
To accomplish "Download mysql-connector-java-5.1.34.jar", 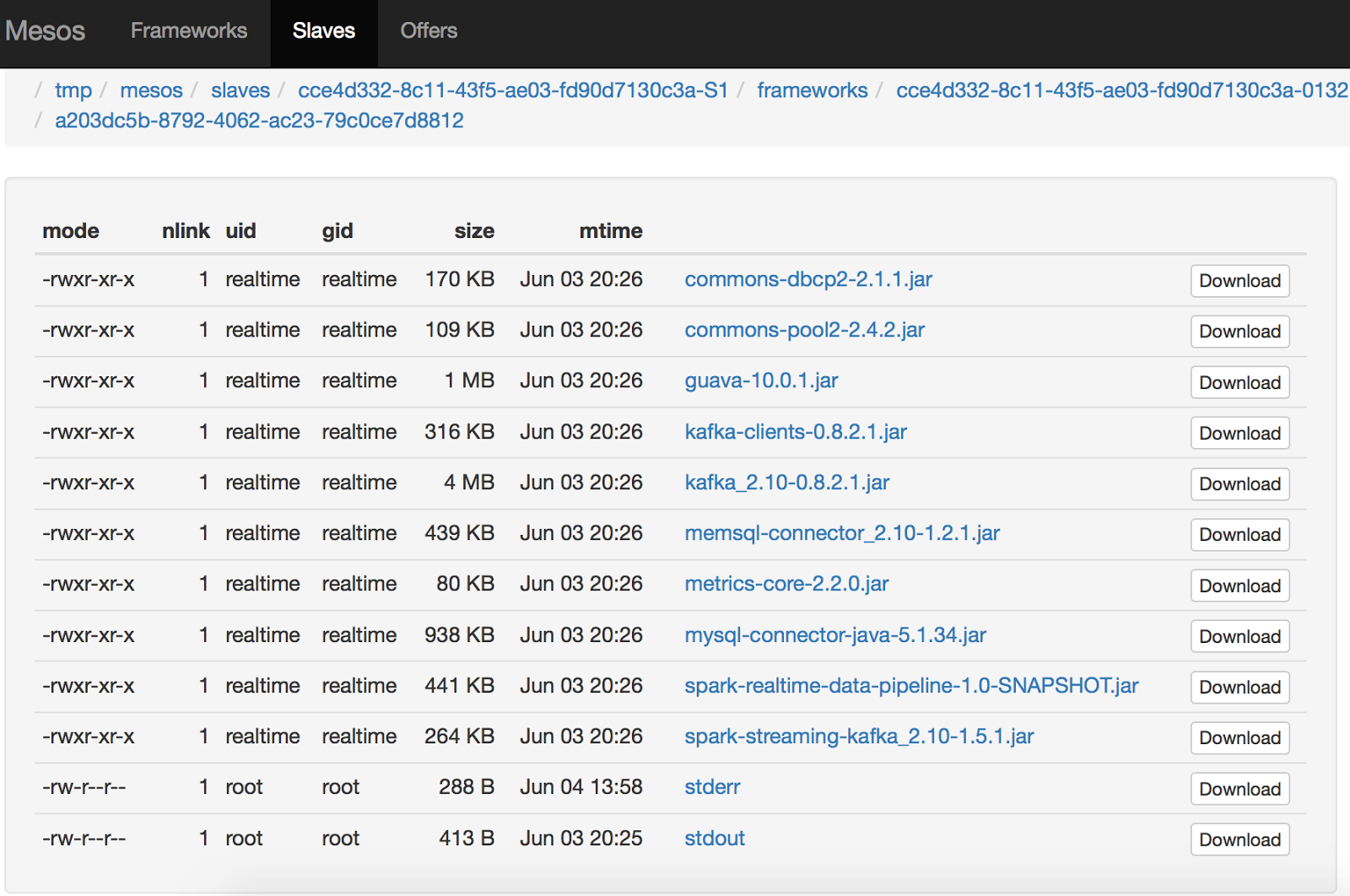I will point(1239,636).
